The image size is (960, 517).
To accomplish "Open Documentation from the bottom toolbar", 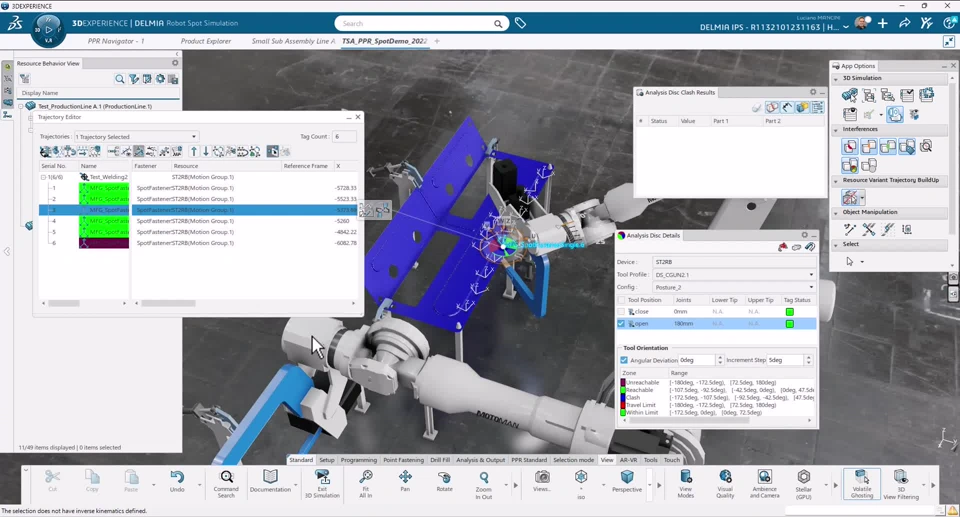I will (x=270, y=481).
